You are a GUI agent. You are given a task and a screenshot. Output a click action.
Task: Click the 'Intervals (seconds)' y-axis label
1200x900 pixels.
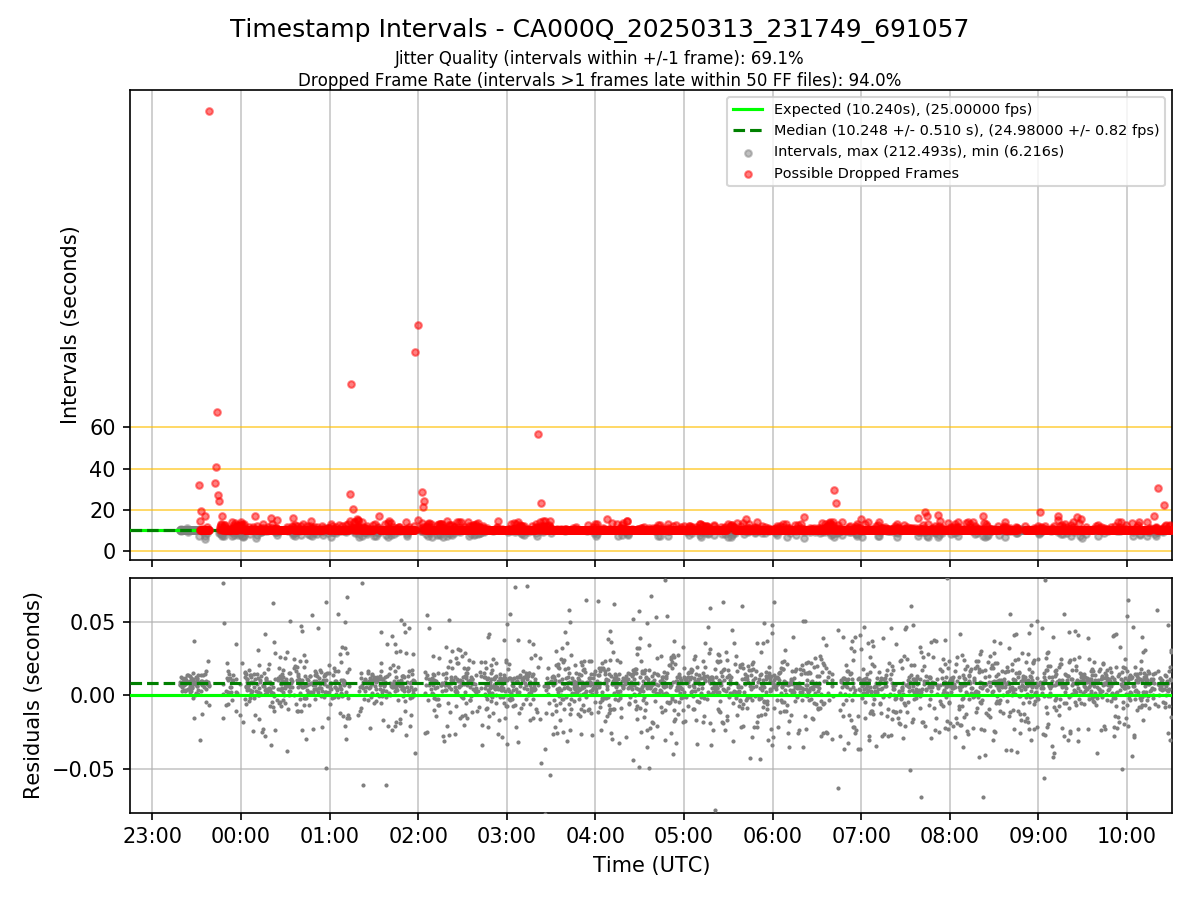[x=70, y=324]
